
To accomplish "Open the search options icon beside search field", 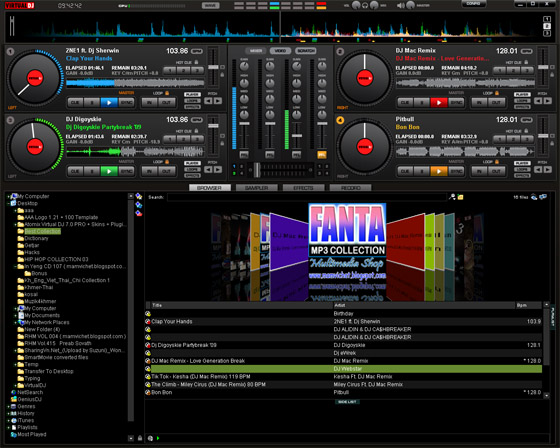I will 452,197.
